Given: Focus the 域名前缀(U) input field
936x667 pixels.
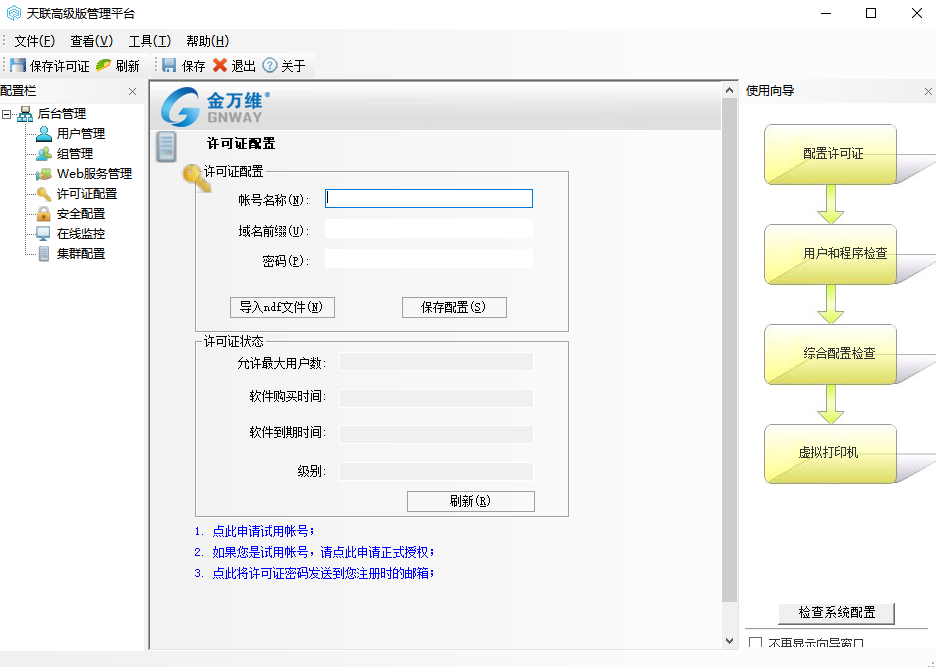Looking at the screenshot, I should [429, 229].
